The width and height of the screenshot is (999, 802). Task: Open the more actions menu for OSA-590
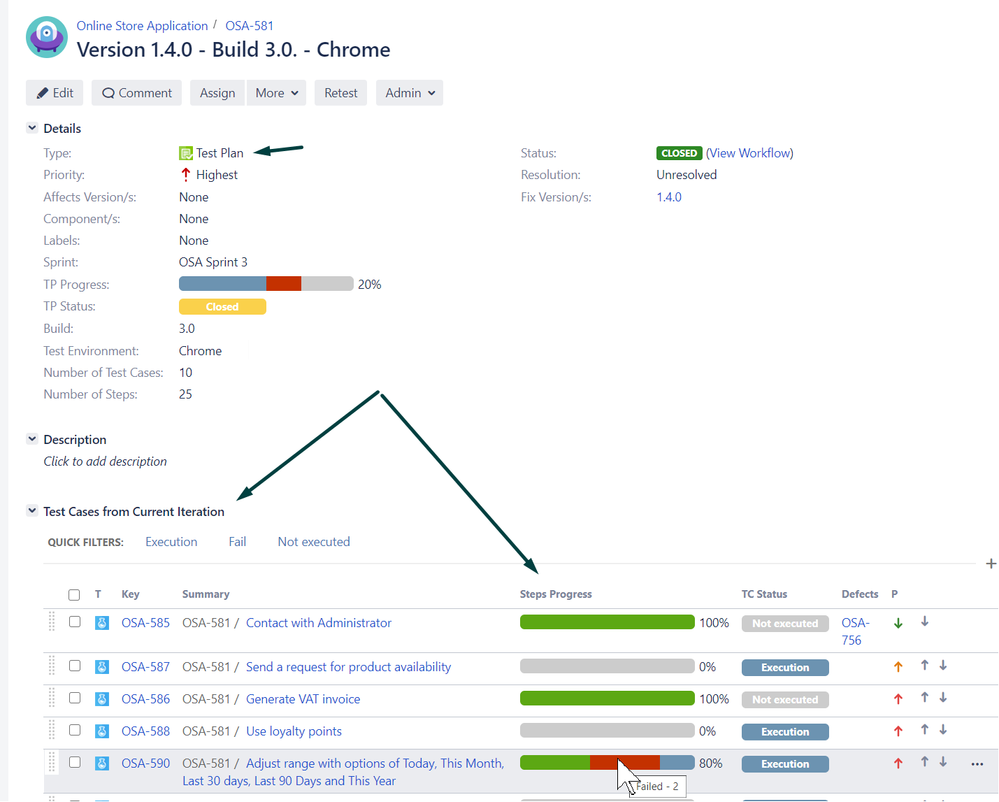(x=977, y=764)
